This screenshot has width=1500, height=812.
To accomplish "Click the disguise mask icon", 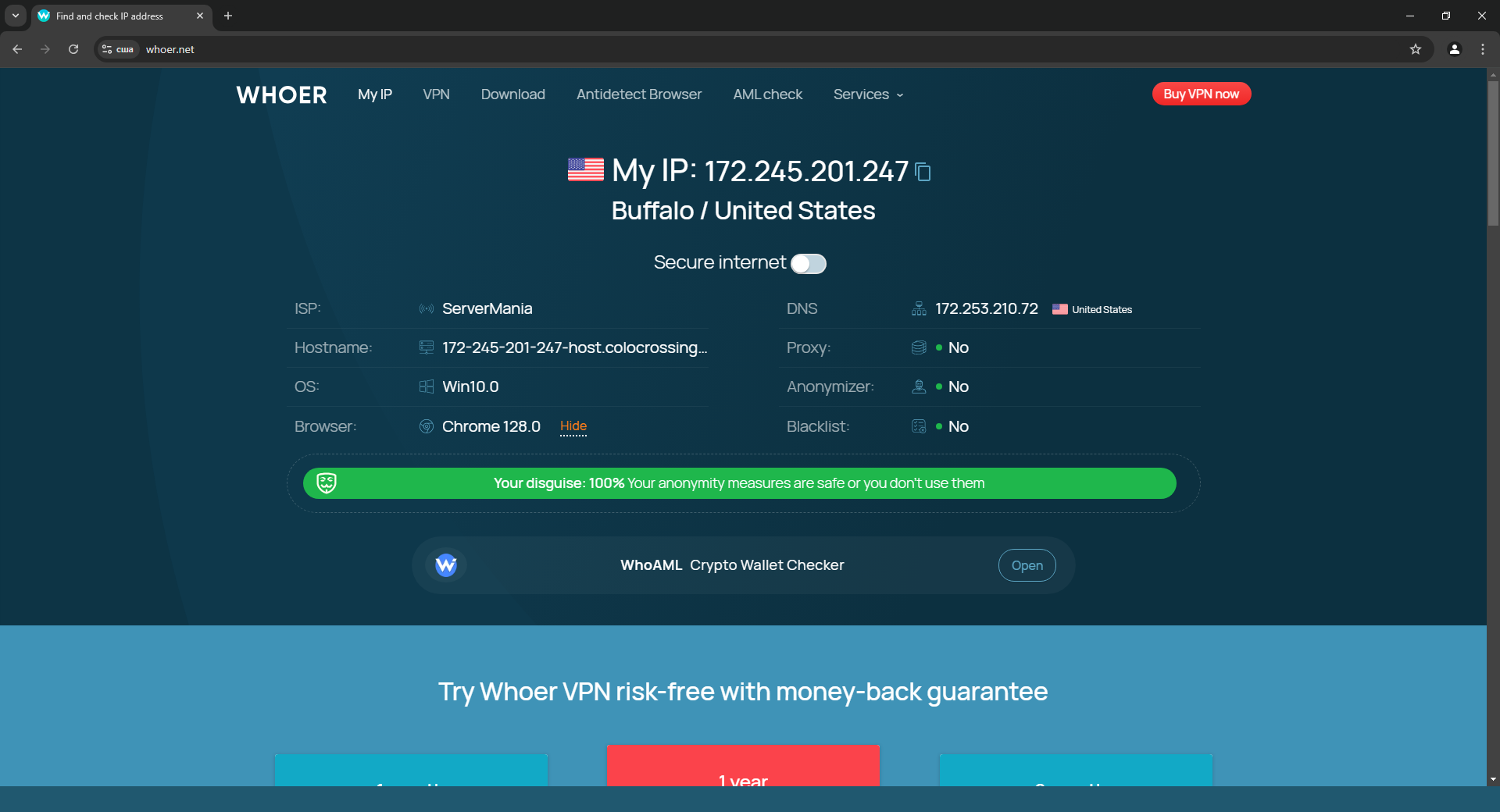I will coord(327,483).
